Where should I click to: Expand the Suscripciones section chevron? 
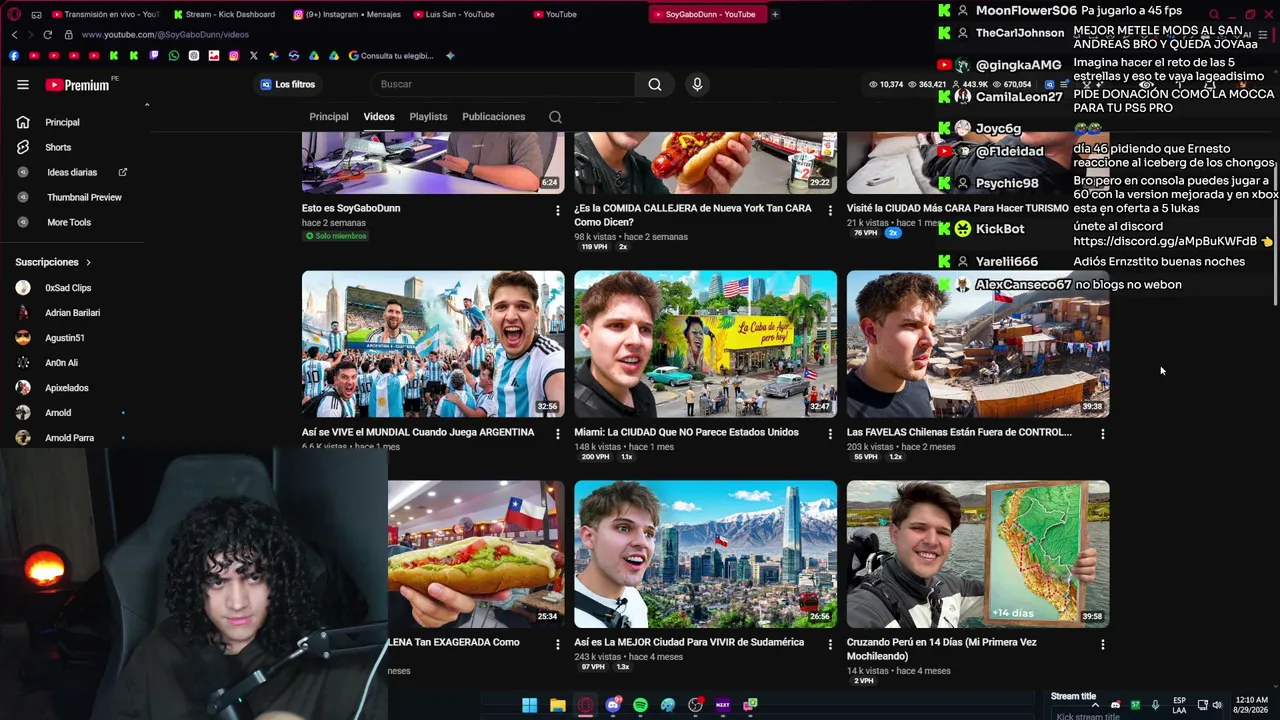pos(88,262)
